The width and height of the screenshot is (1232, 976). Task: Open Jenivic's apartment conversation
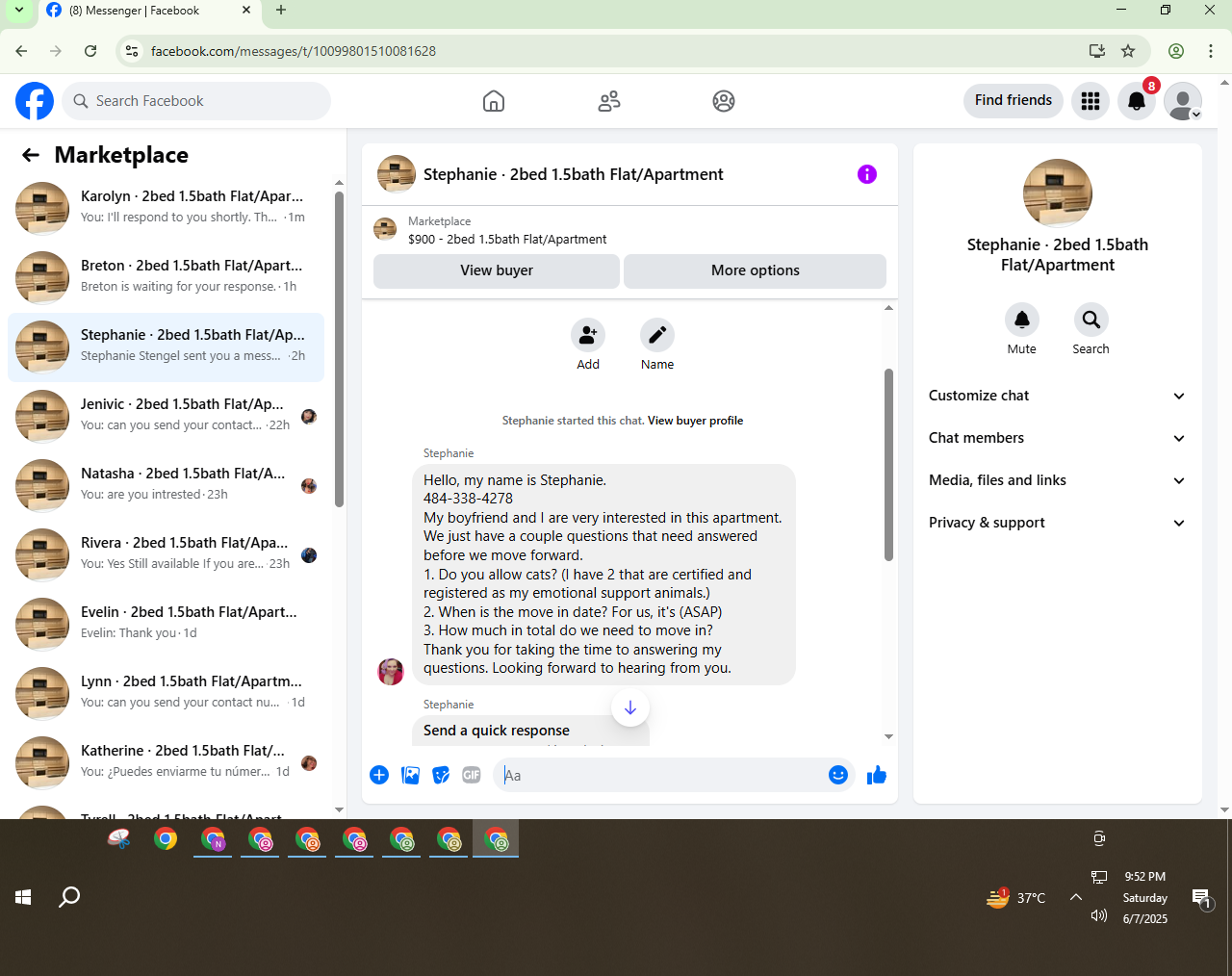point(166,416)
